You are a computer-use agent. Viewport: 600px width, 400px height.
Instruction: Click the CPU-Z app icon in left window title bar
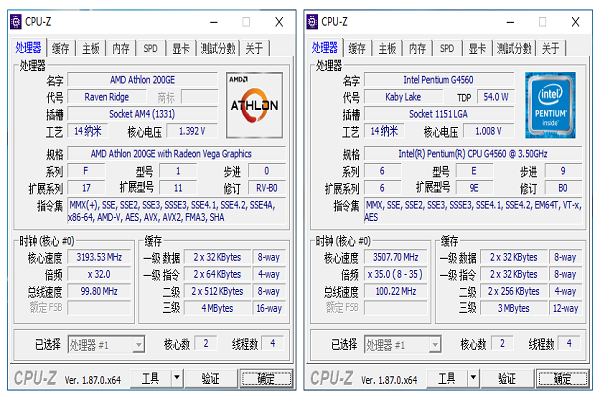coord(16,22)
